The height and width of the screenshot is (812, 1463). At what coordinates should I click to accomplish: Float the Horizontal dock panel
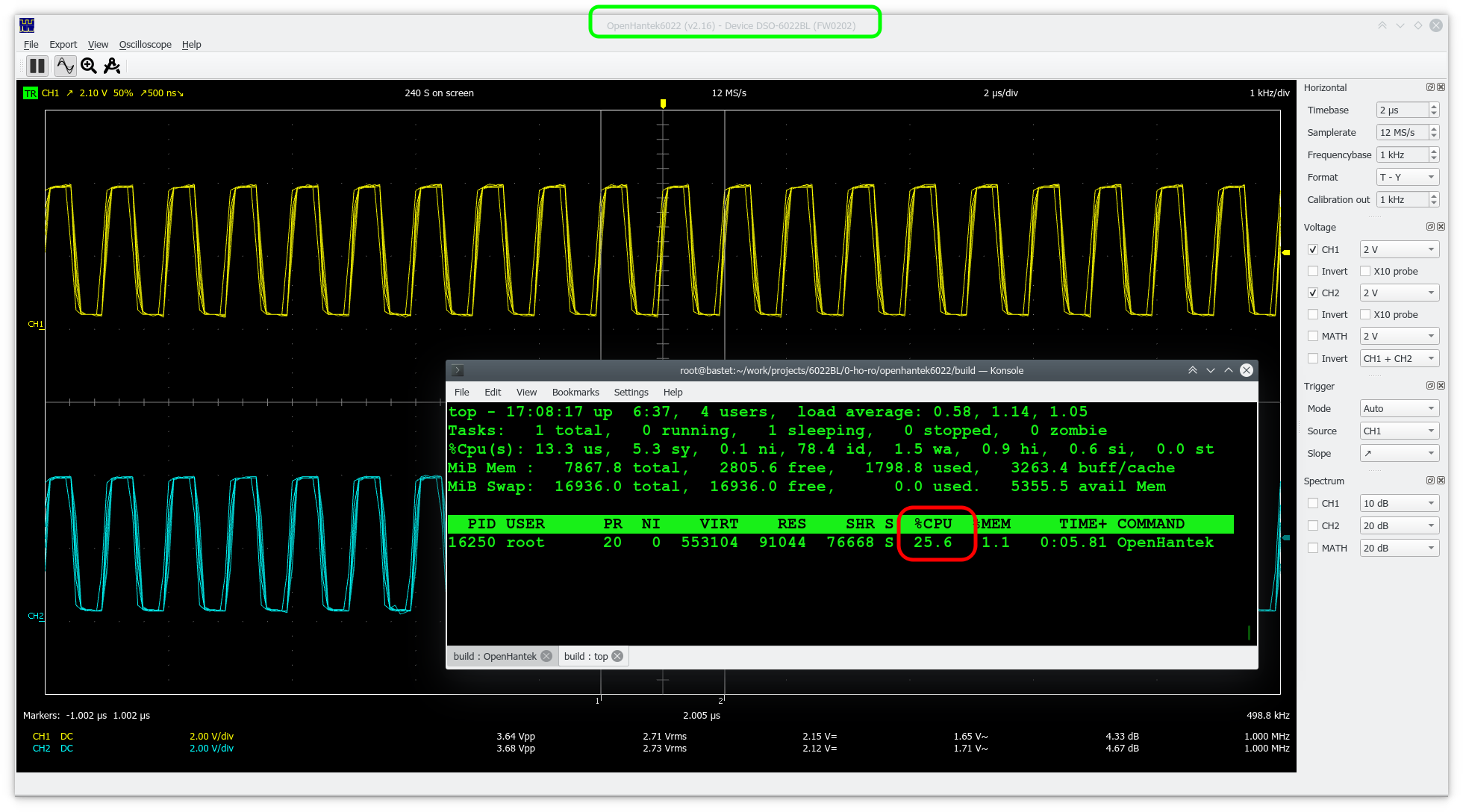pos(1430,87)
